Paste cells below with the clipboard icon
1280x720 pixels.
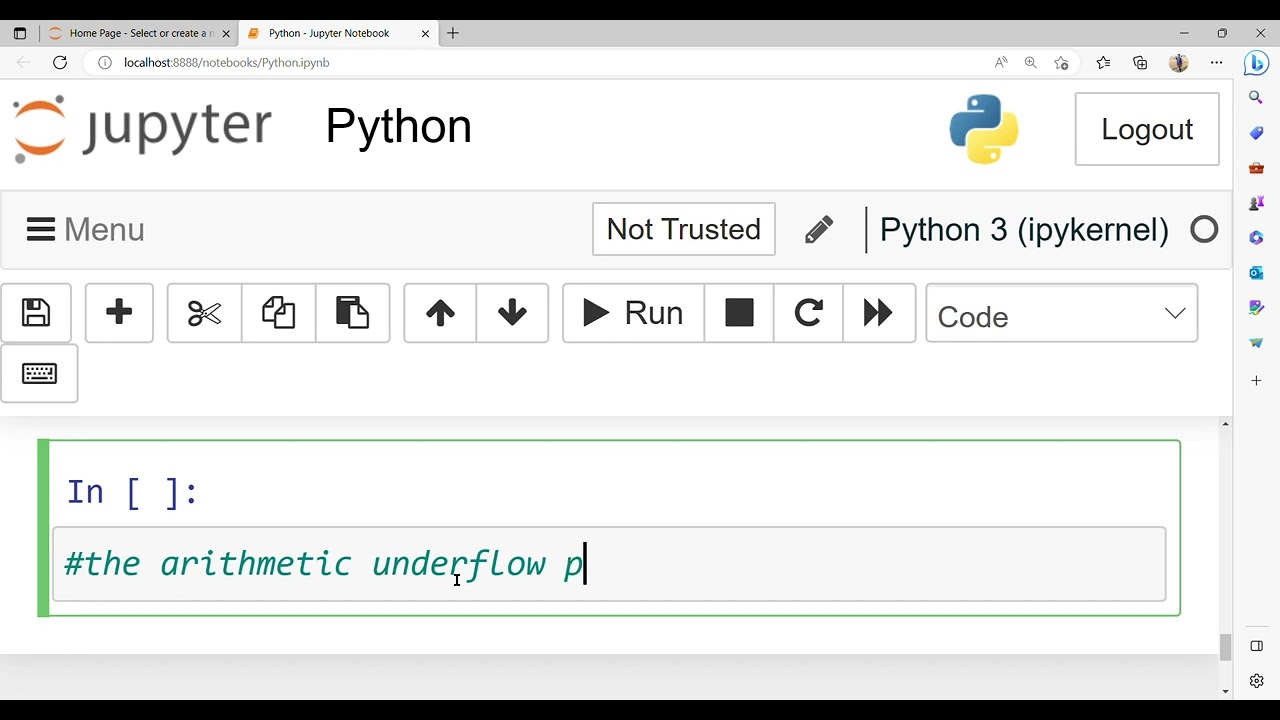(352, 313)
